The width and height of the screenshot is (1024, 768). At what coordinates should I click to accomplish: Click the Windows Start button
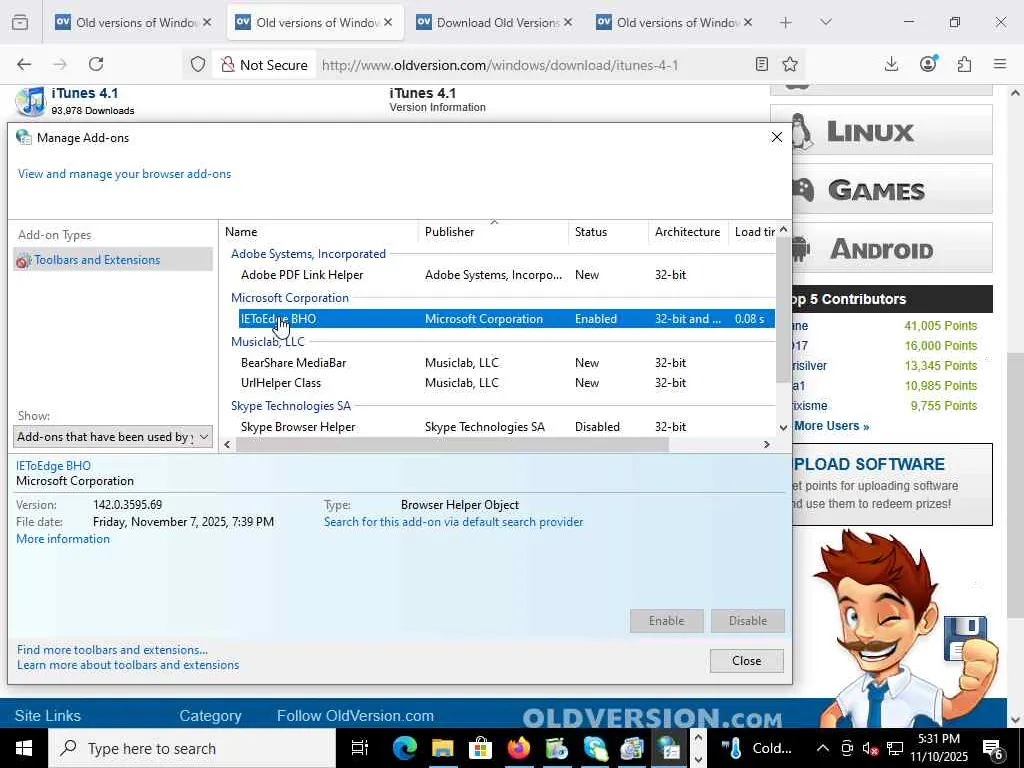24,748
